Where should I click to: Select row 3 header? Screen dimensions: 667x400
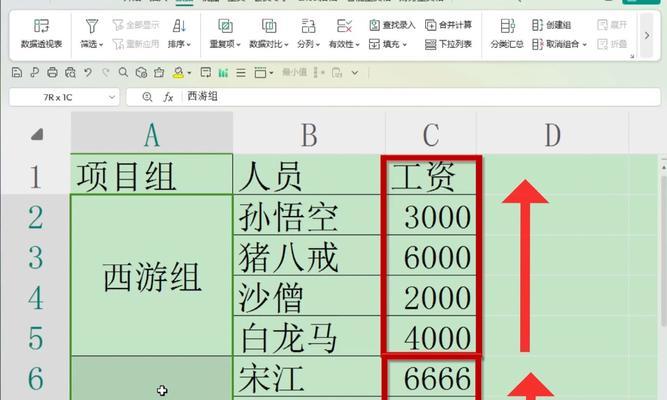[35, 257]
